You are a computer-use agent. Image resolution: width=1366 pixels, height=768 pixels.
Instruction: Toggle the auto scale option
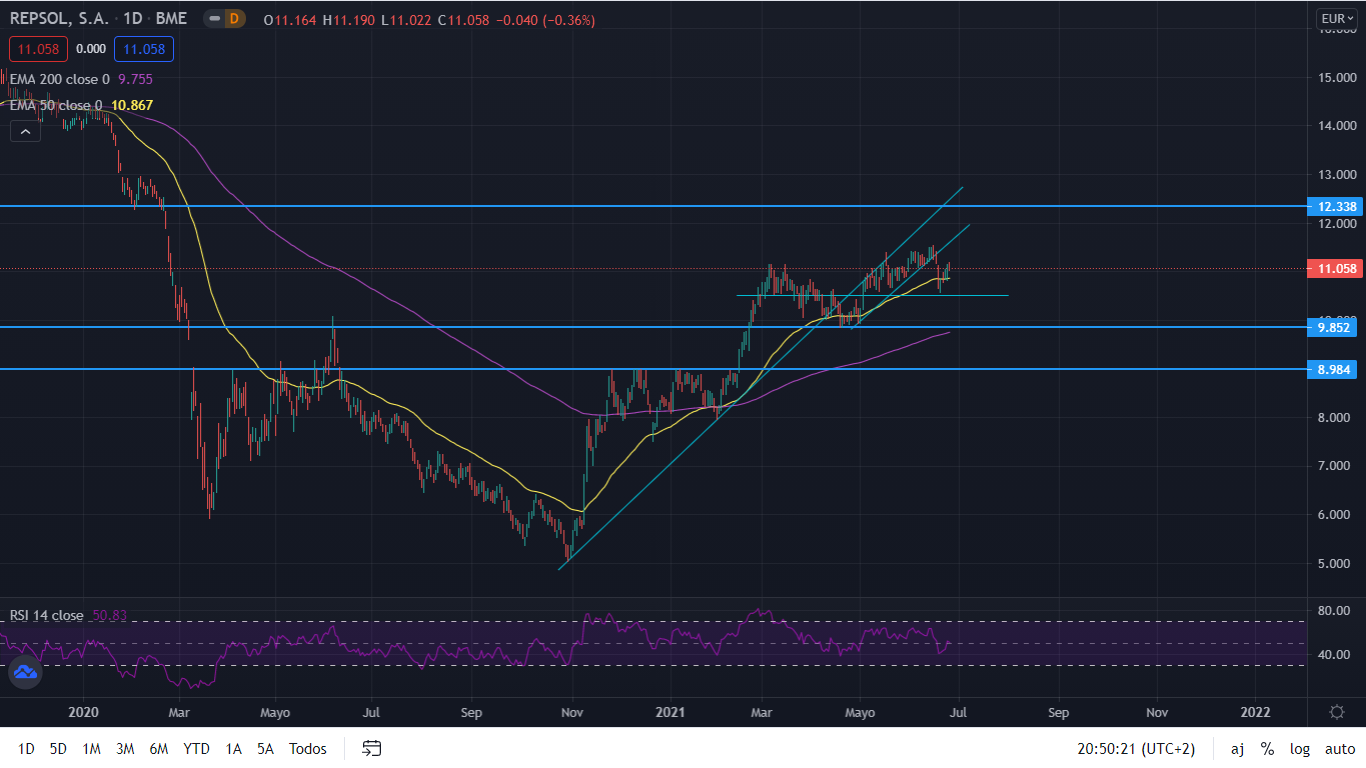(1339, 749)
